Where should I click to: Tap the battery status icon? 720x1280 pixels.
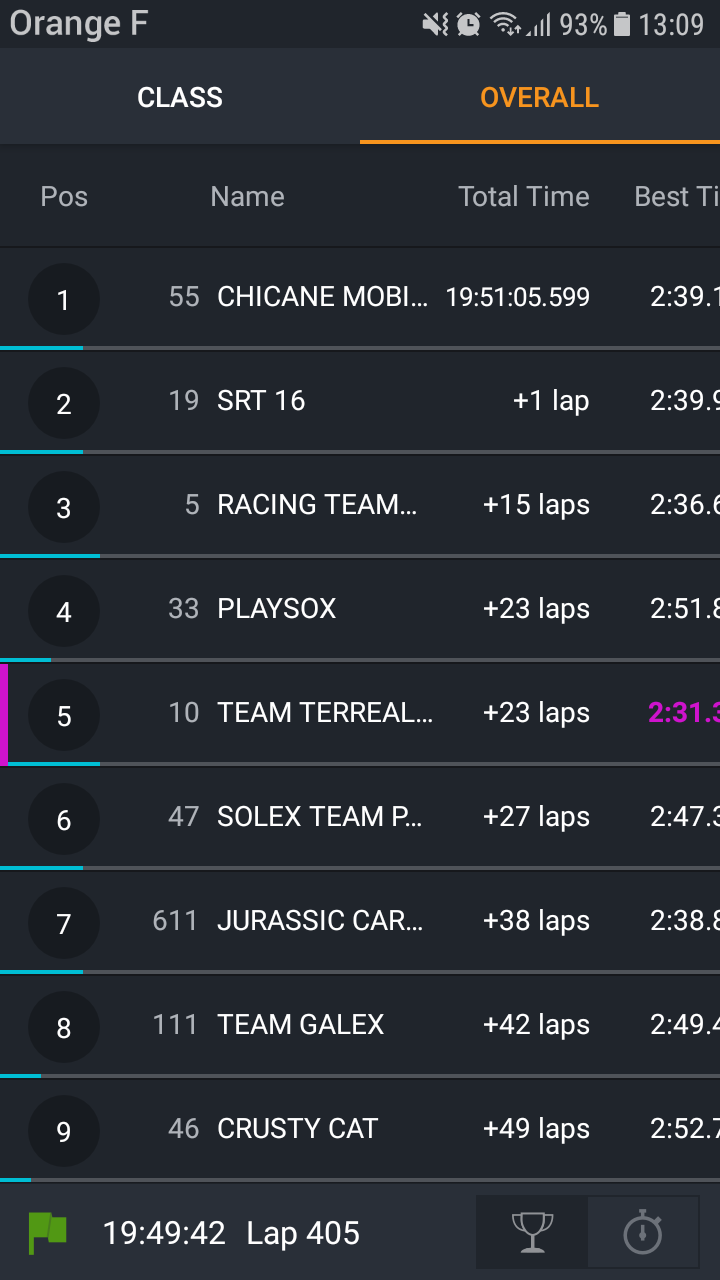pyautogui.click(x=622, y=24)
